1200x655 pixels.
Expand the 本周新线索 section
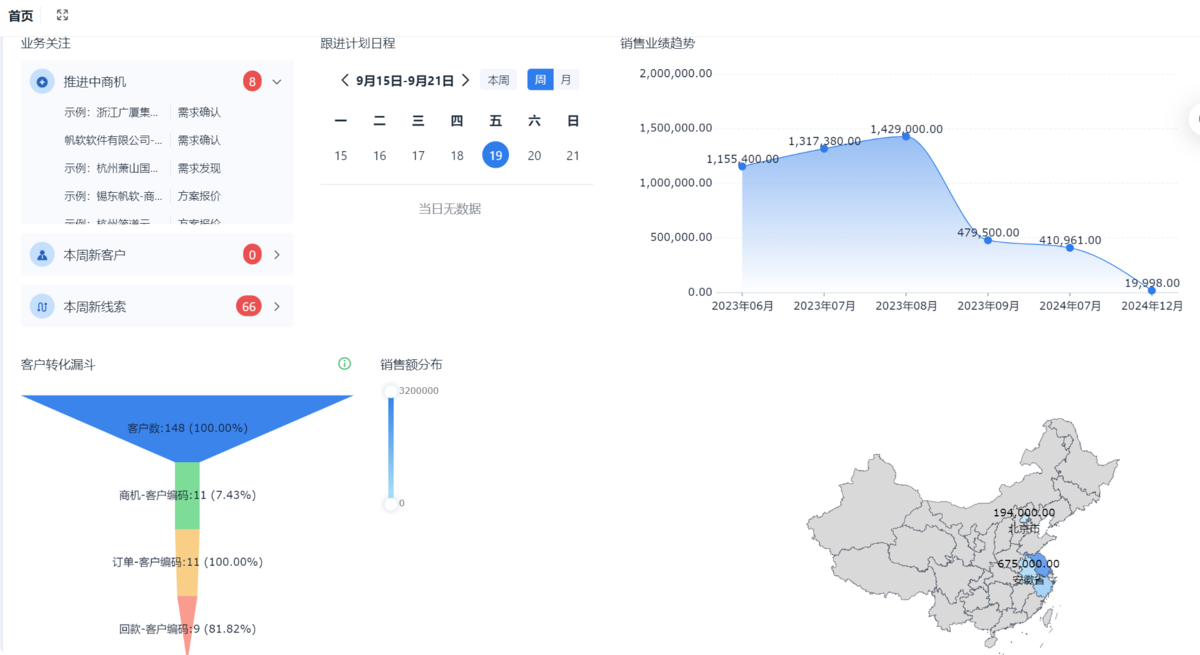(277, 306)
